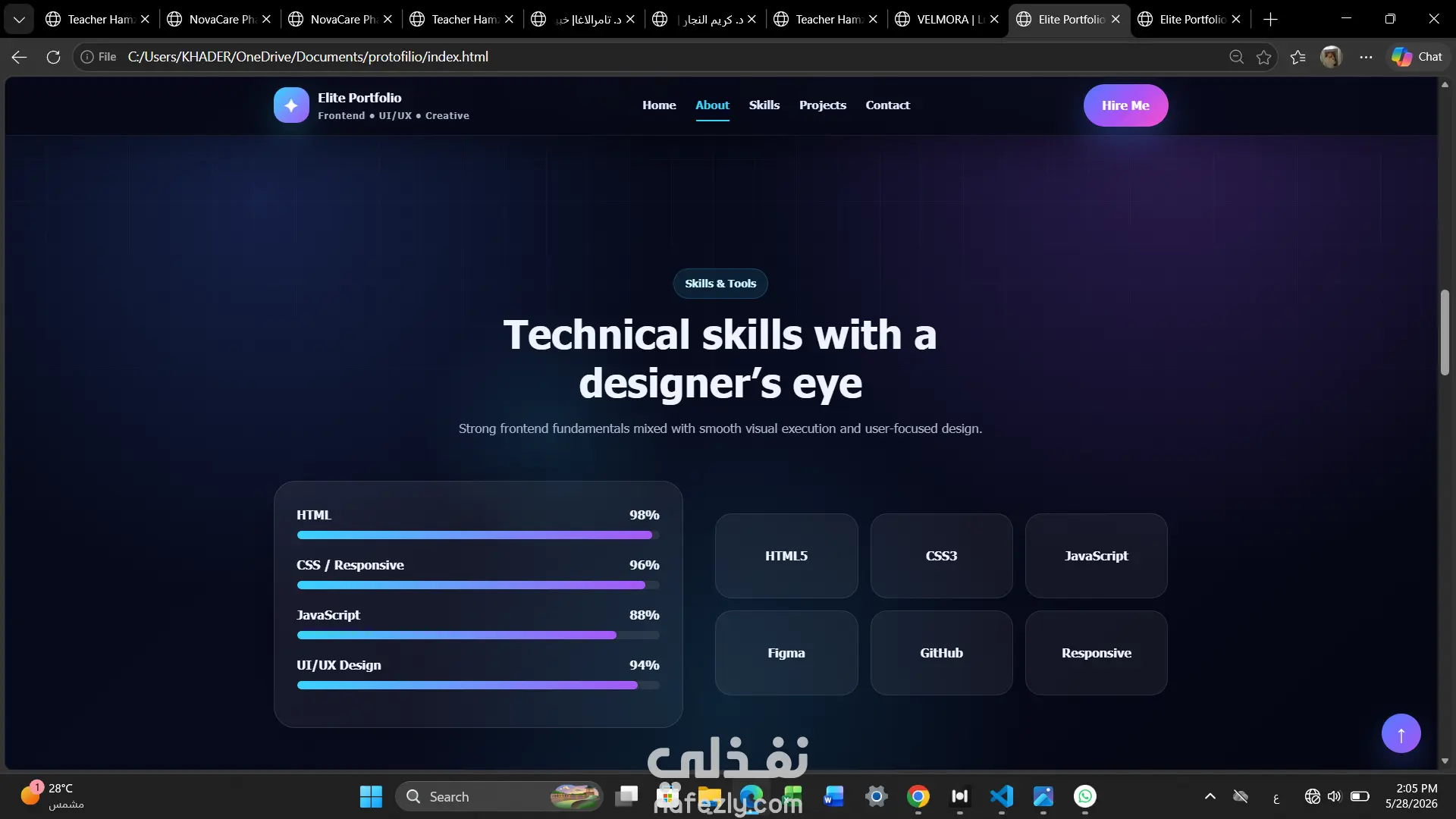Click the page's vertical scrollbar thumb
1456x819 pixels.
tap(1445, 332)
